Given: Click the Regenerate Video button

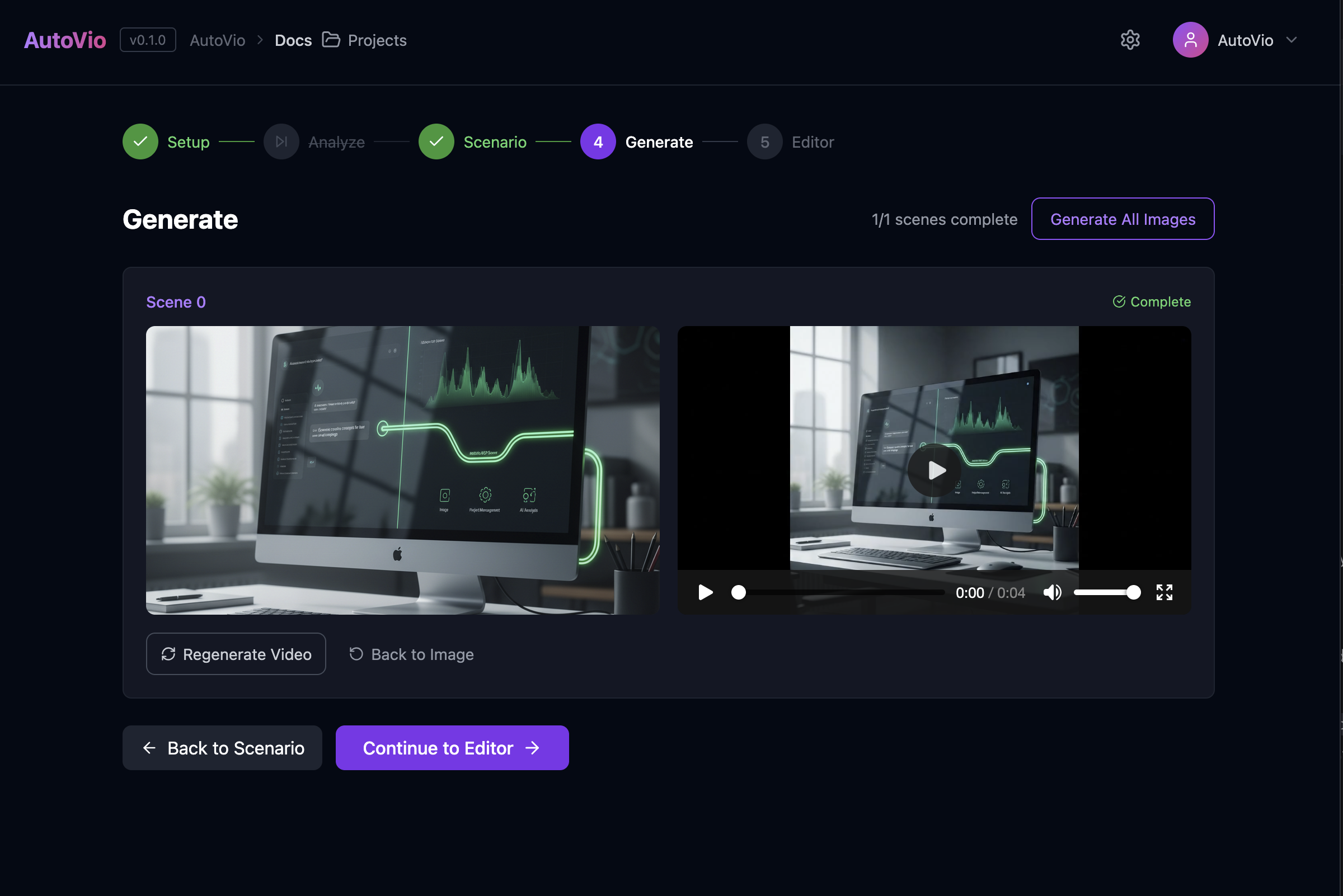Looking at the screenshot, I should coord(236,654).
